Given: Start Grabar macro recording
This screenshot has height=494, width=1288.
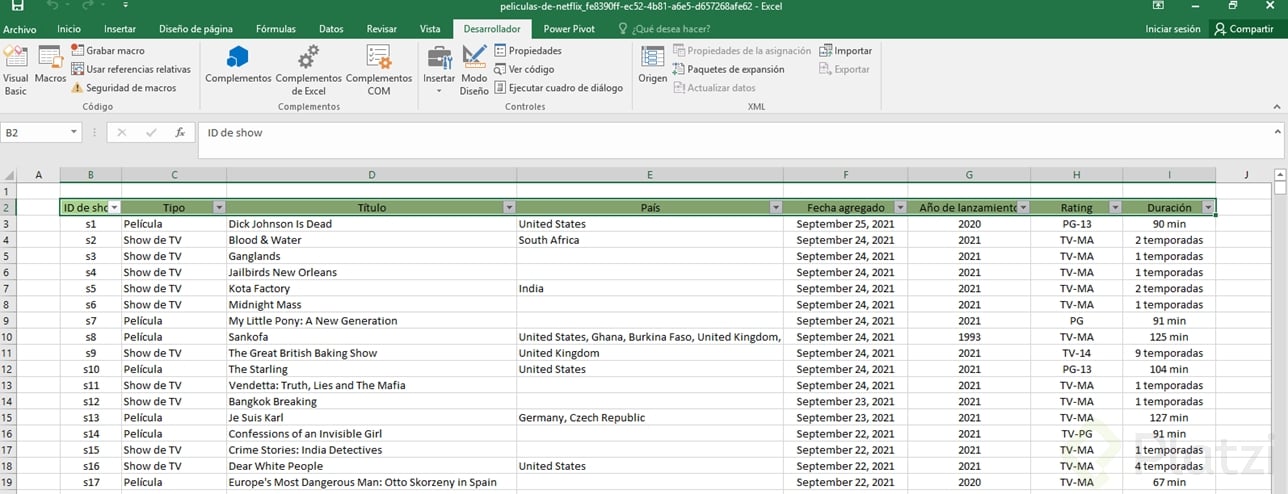Looking at the screenshot, I should (107, 50).
